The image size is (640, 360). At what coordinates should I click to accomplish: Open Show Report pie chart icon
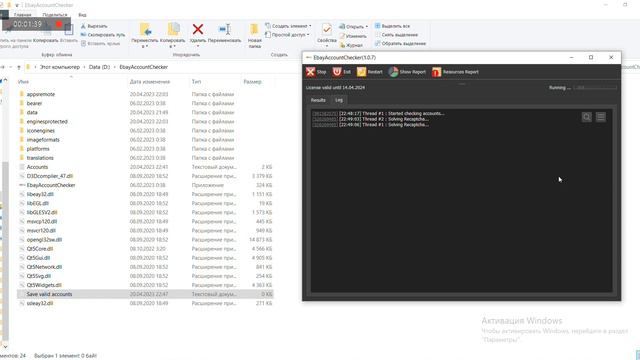point(393,72)
